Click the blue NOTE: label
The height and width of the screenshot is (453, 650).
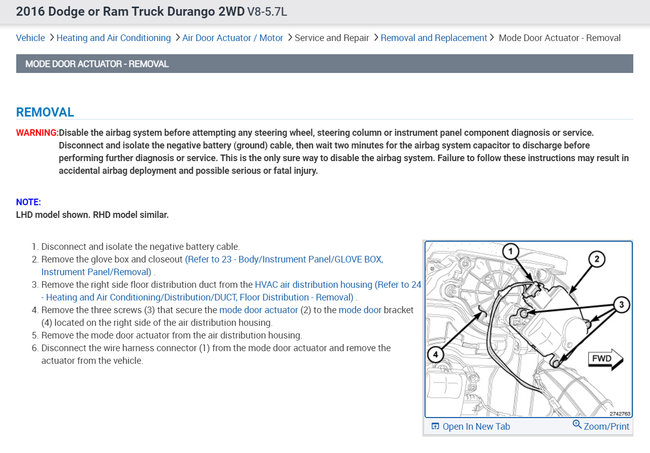(x=28, y=202)
